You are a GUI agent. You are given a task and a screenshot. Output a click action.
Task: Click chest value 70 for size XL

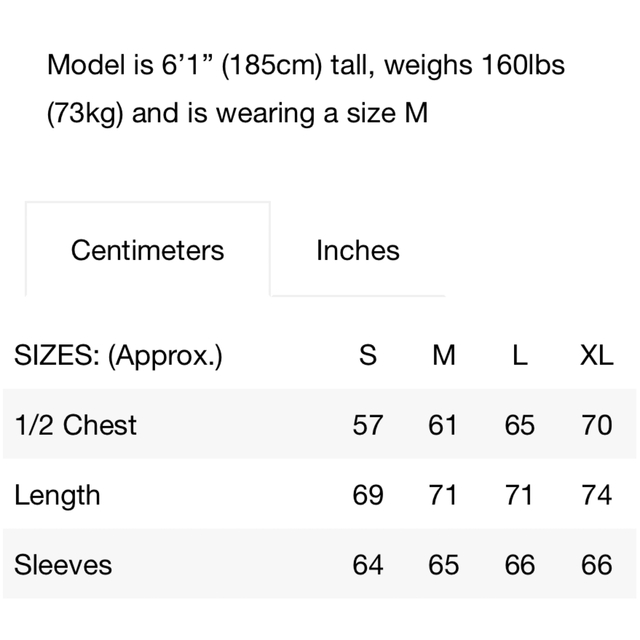[596, 425]
